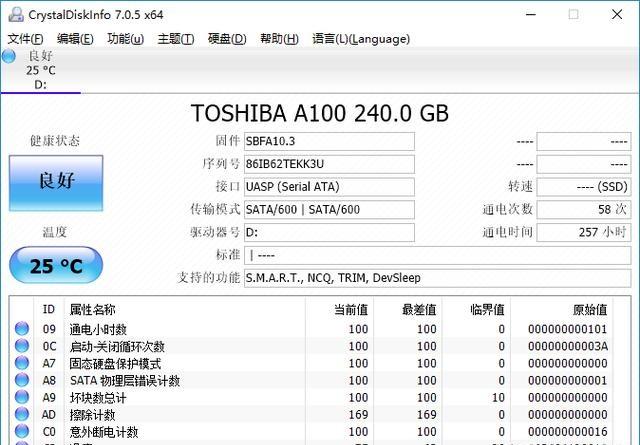Image resolution: width=640 pixels, height=445 pixels.
Task: Click the CrystalDiskInfo title bar app icon
Action: (16, 15)
